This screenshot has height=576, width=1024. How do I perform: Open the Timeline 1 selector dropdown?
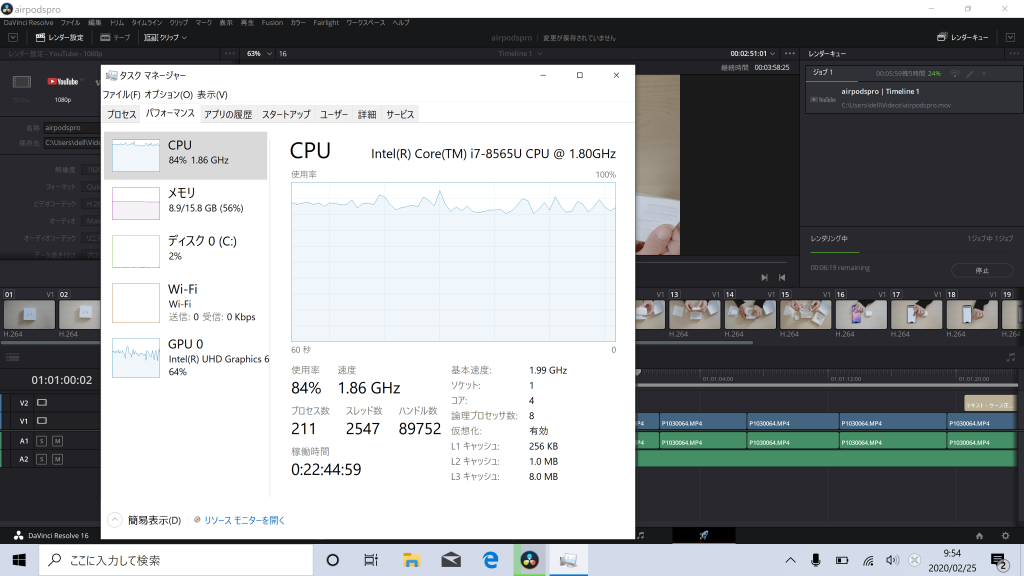[520, 54]
